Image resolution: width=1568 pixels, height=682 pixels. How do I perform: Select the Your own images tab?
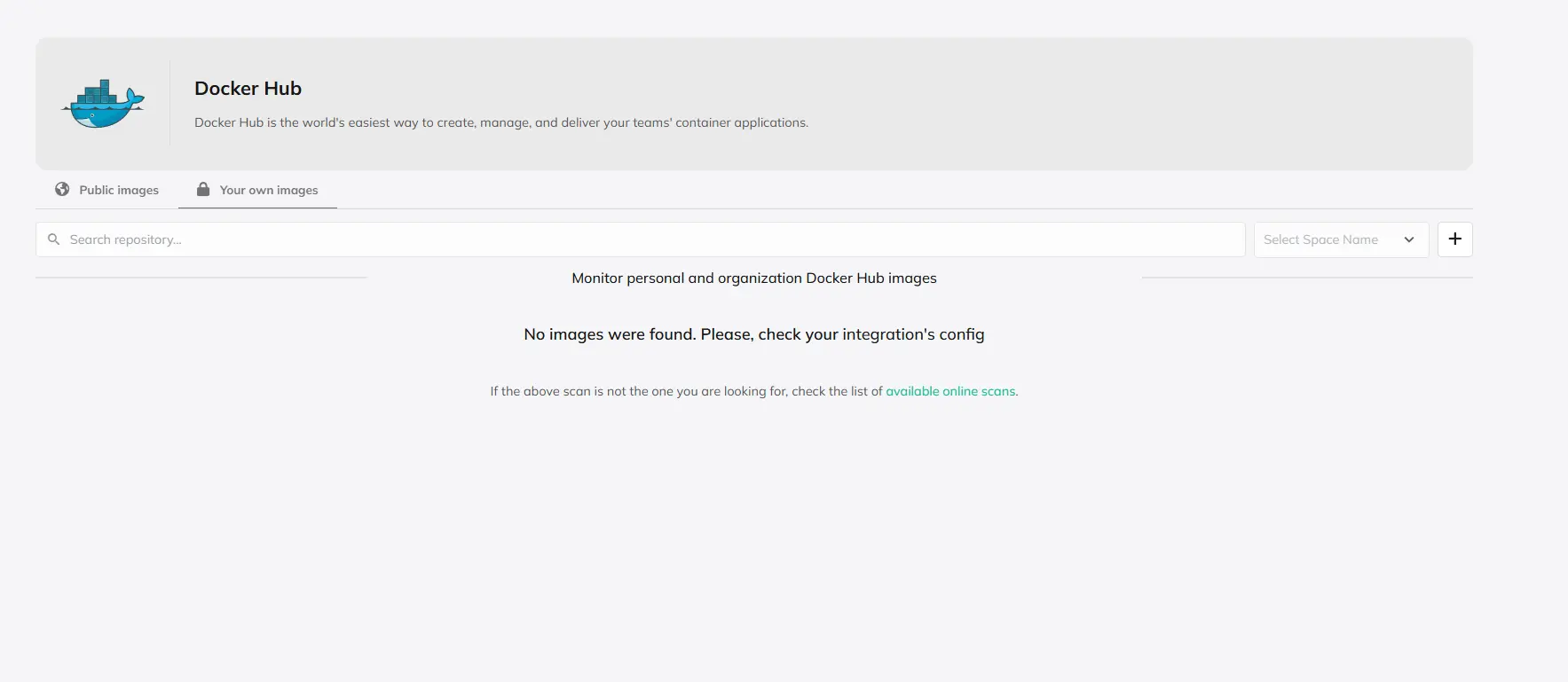[x=268, y=190]
